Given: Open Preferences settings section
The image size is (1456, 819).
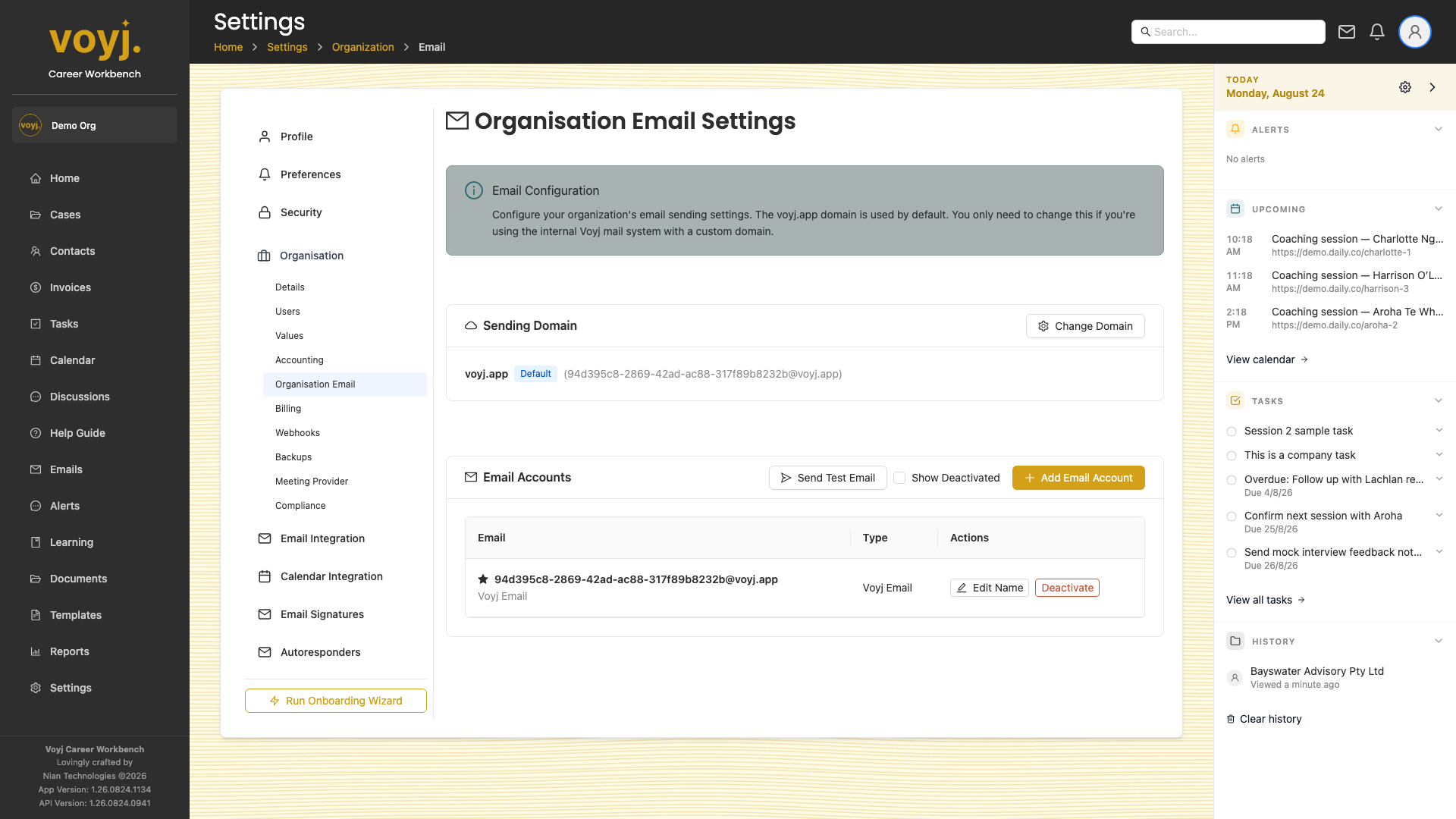Looking at the screenshot, I should click(336, 174).
